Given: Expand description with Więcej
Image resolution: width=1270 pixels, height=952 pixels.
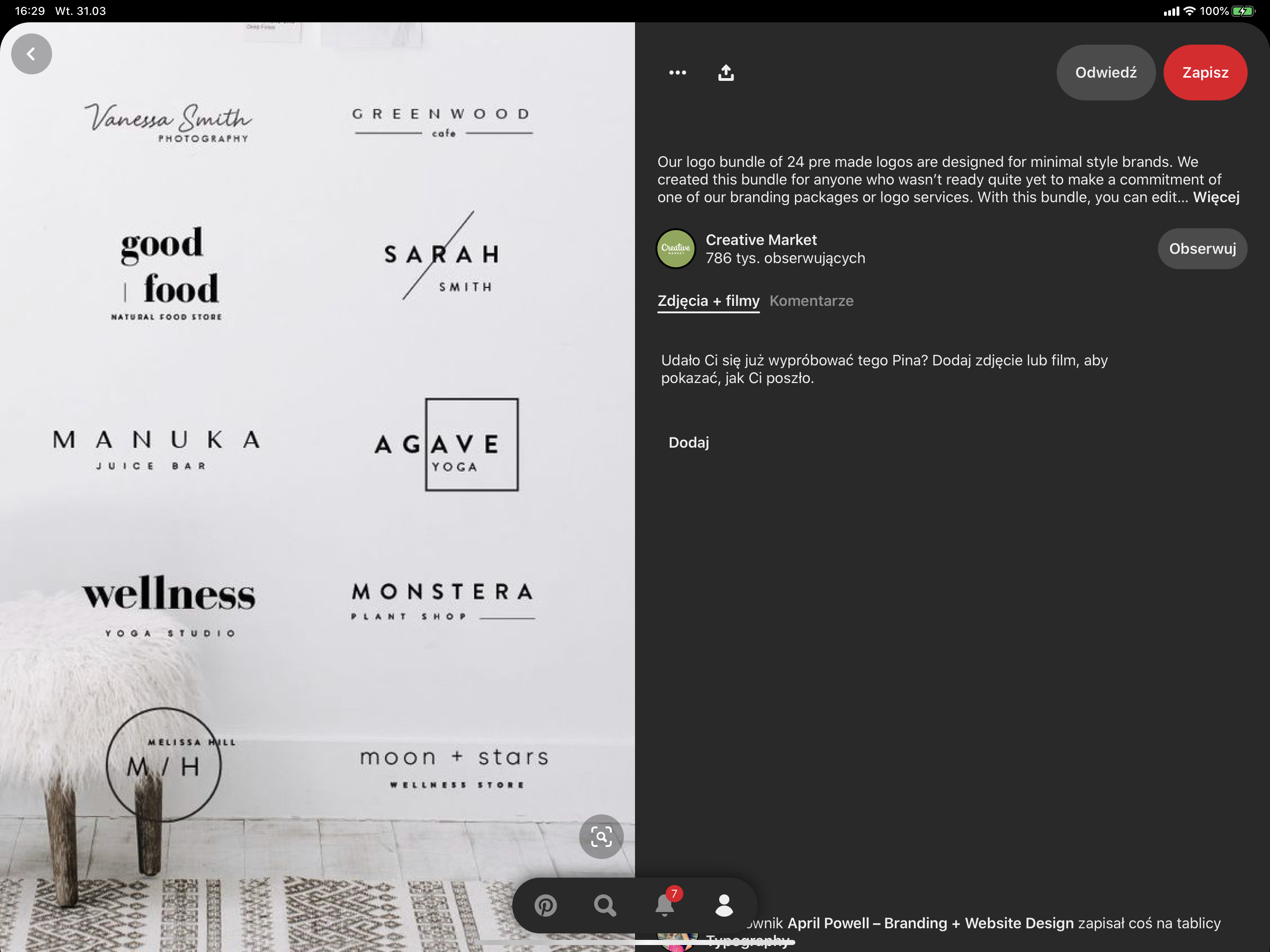Looking at the screenshot, I should [x=1216, y=198].
